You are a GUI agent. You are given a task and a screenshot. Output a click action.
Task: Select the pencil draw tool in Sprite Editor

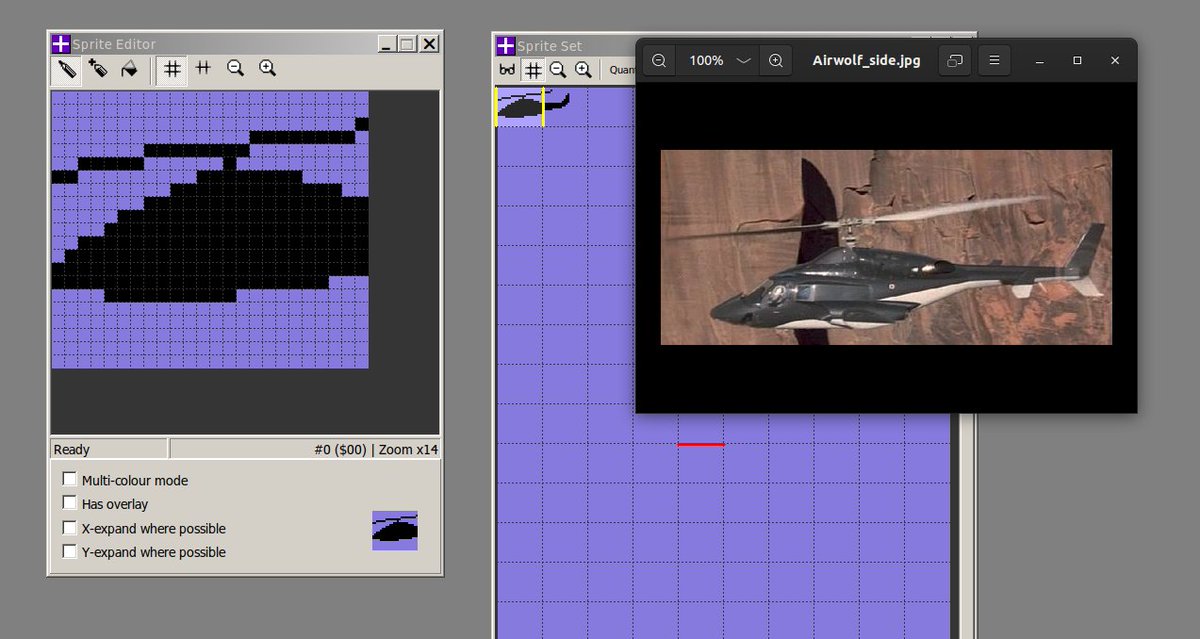[67, 69]
